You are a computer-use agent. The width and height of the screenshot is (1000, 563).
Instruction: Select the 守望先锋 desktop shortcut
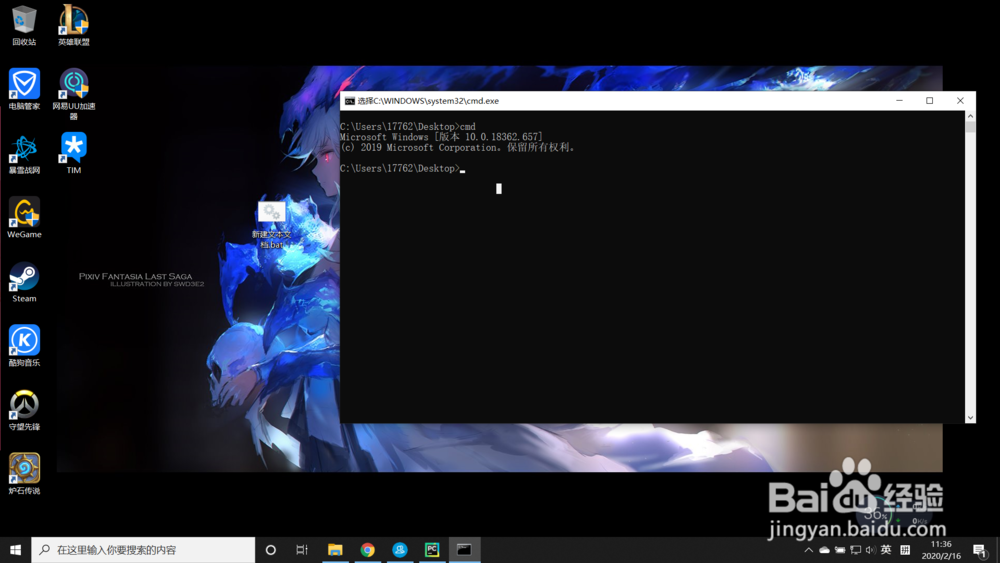point(24,410)
